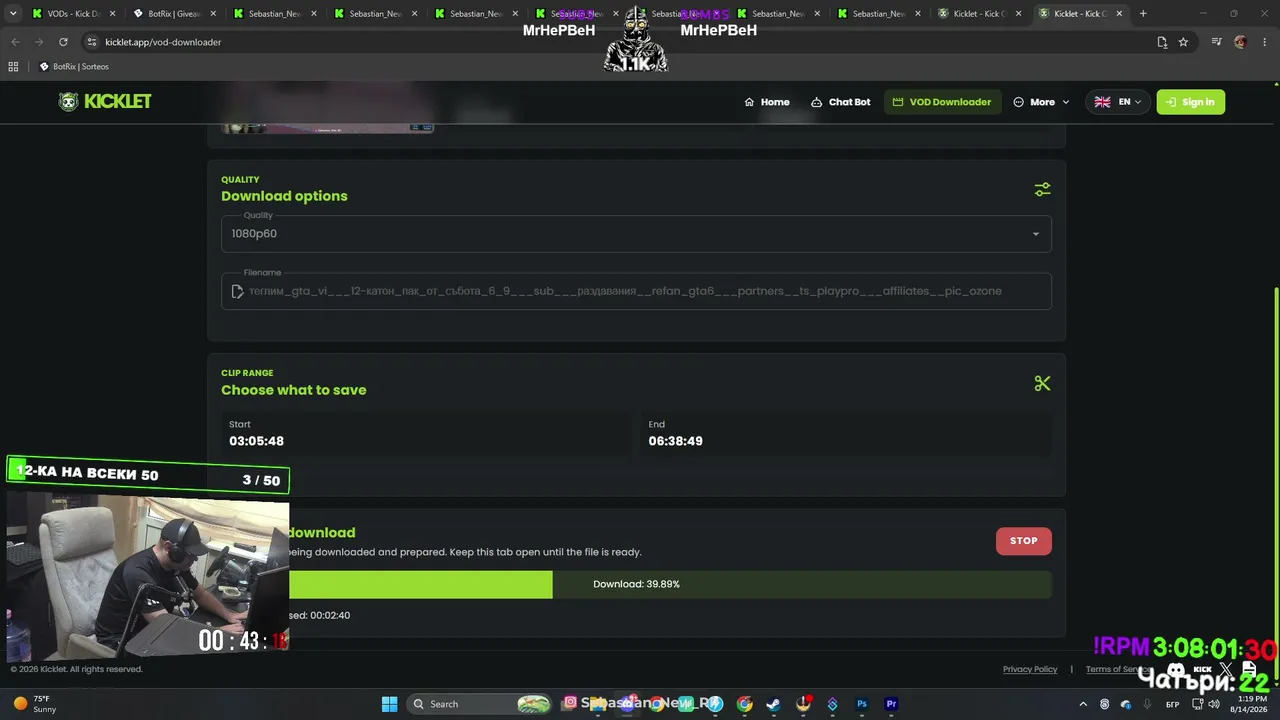View site information icon in address bar
This screenshot has width=1280, height=720.
92,42
